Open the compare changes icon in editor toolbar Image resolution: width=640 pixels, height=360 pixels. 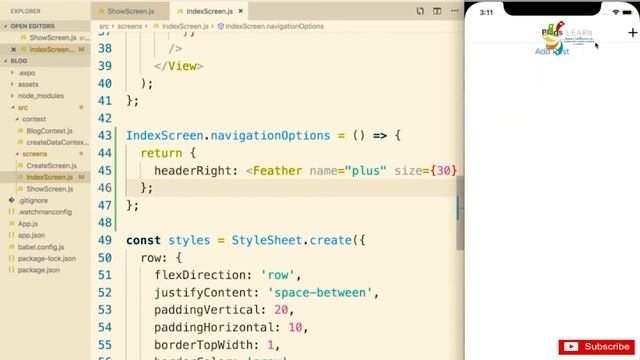pos(420,11)
